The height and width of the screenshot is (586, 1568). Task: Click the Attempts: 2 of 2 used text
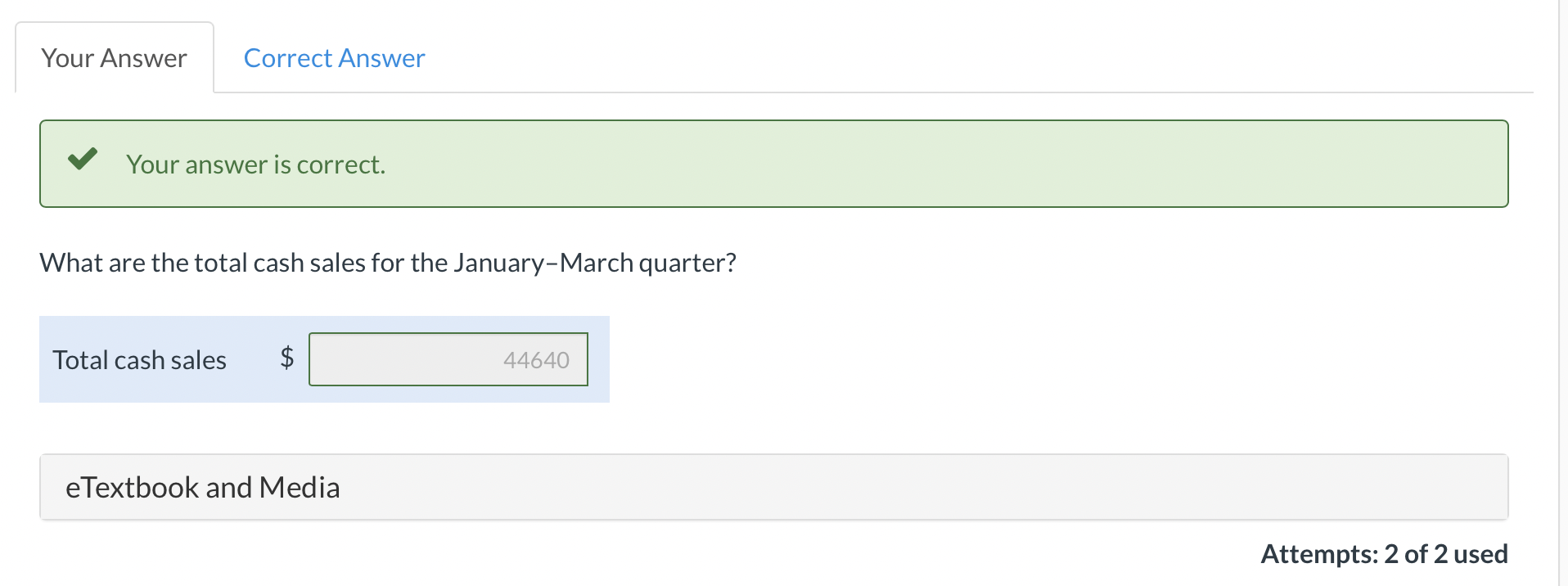pos(1383,553)
